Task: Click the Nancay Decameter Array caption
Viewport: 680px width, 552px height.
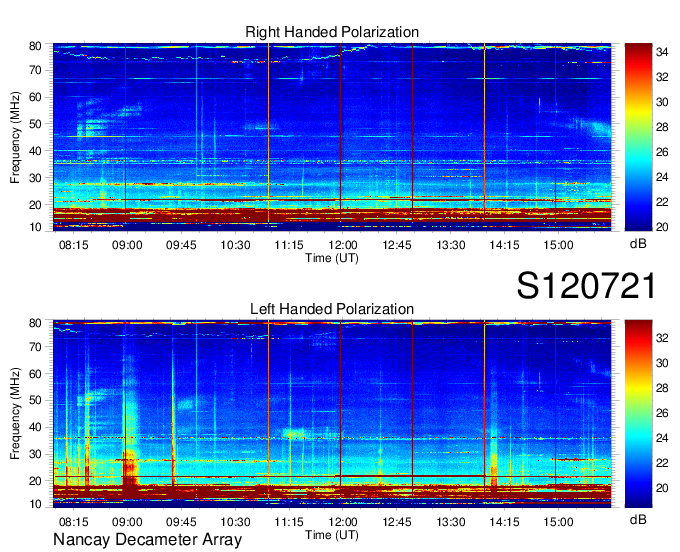Action: coord(147,540)
